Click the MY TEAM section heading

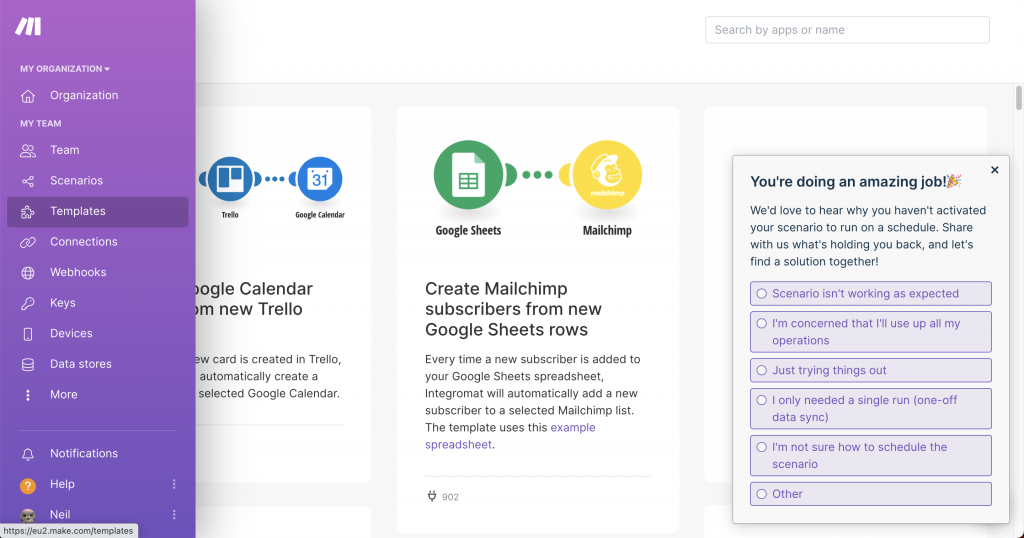click(x=40, y=123)
